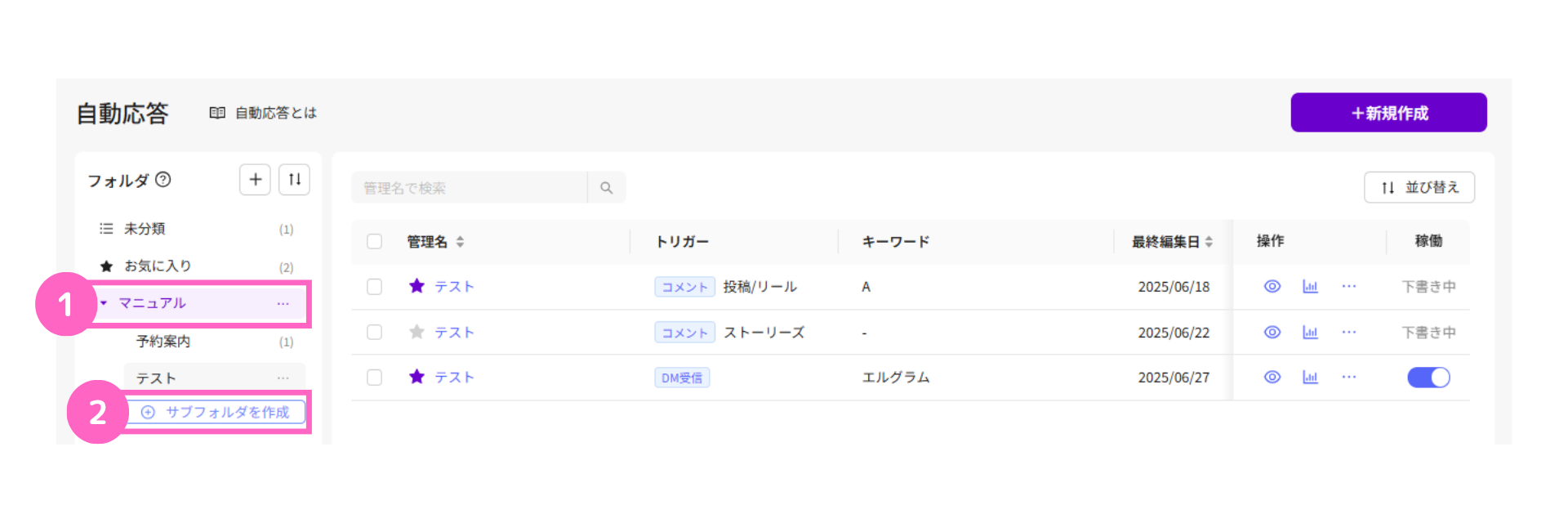The image size is (1568, 523).
Task: Click the folder reorder arrows icon
Action: [295, 180]
